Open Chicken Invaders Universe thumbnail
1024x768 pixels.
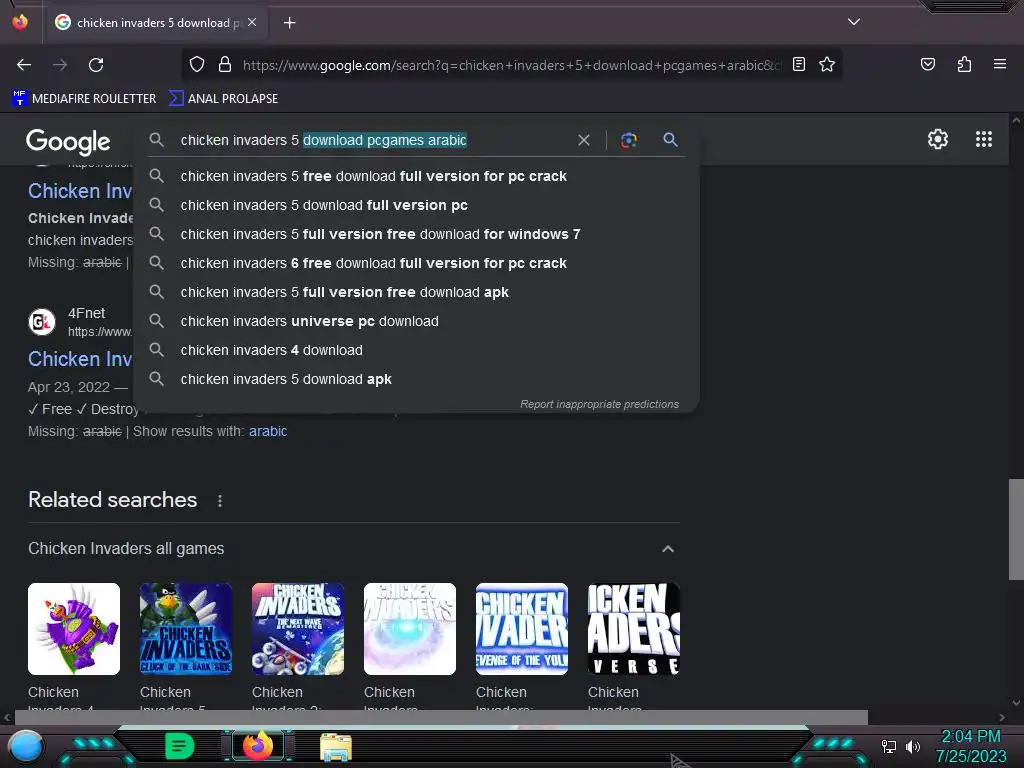pyautogui.click(x=633, y=629)
